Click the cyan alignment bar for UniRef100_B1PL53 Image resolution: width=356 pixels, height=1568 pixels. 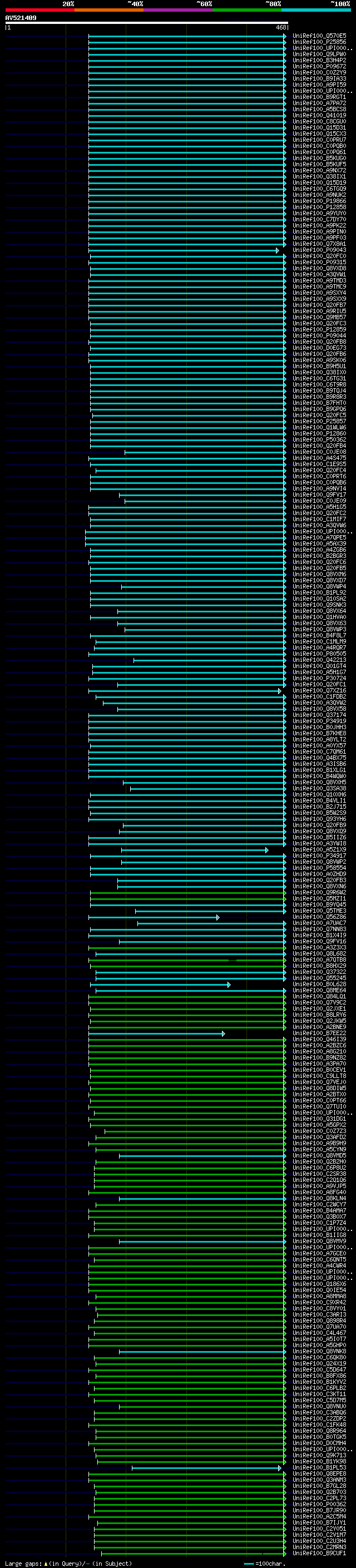click(206, 1468)
